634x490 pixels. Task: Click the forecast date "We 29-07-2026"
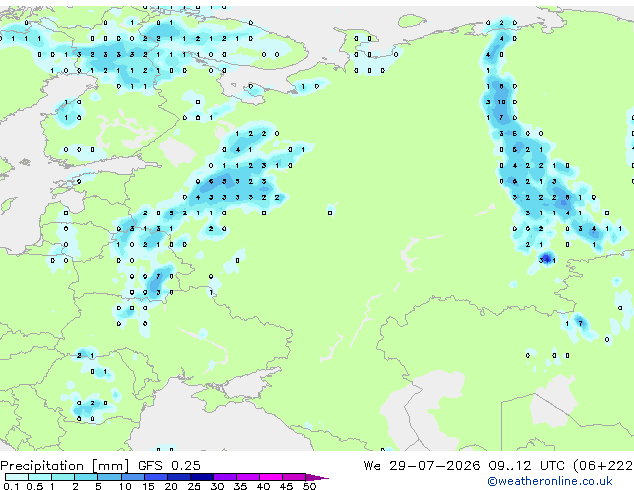[422, 466]
